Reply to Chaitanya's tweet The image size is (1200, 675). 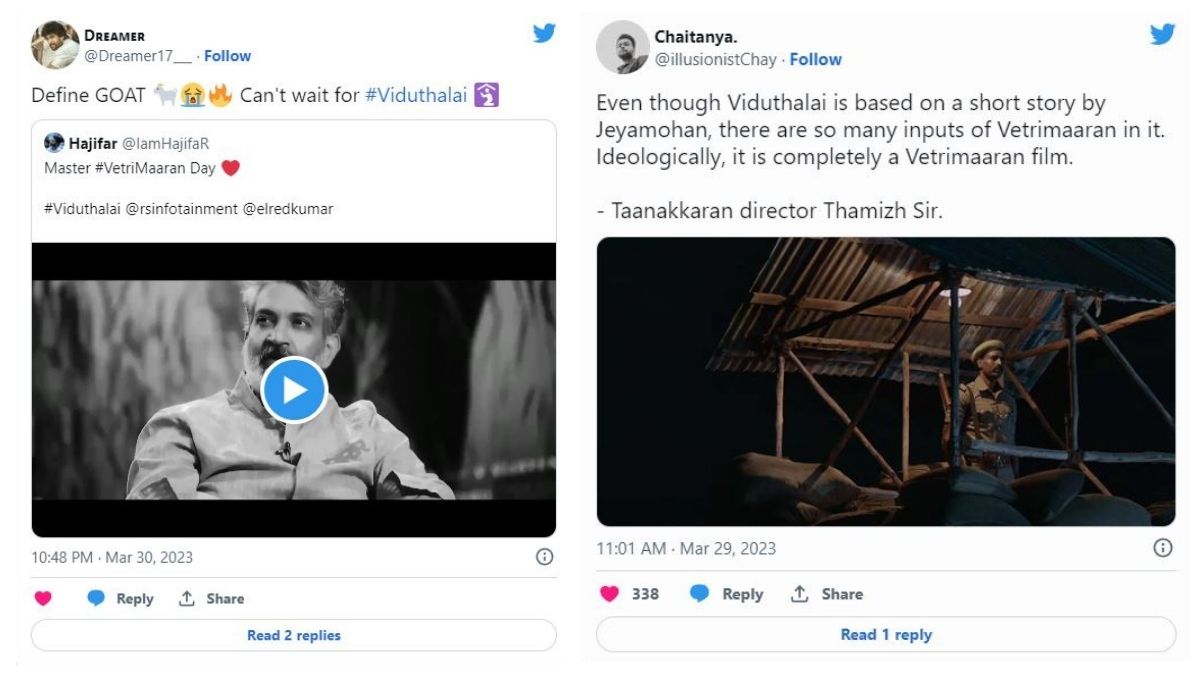pyautogui.click(x=728, y=594)
